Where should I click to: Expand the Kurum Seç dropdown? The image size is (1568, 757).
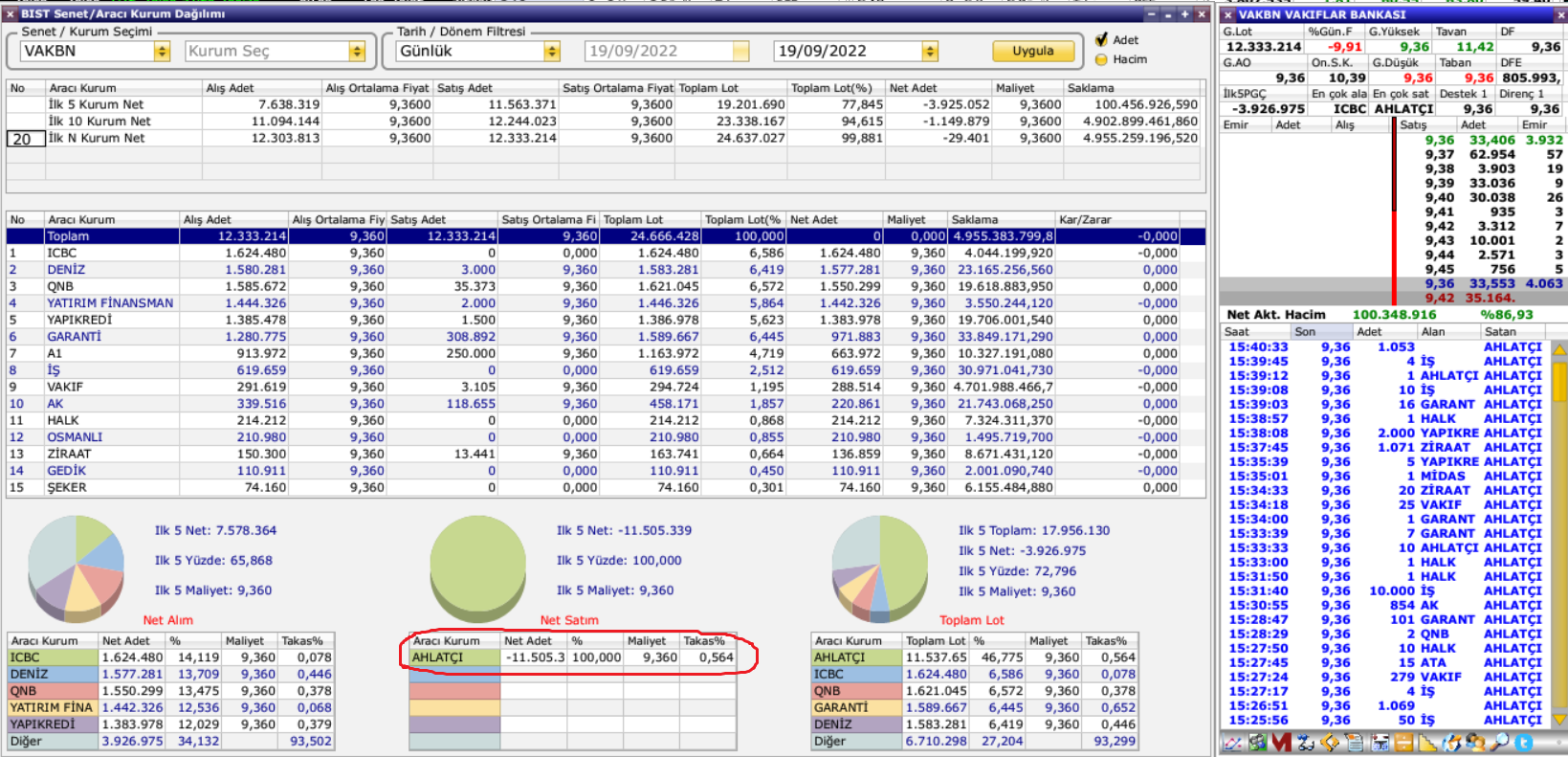pos(357,51)
